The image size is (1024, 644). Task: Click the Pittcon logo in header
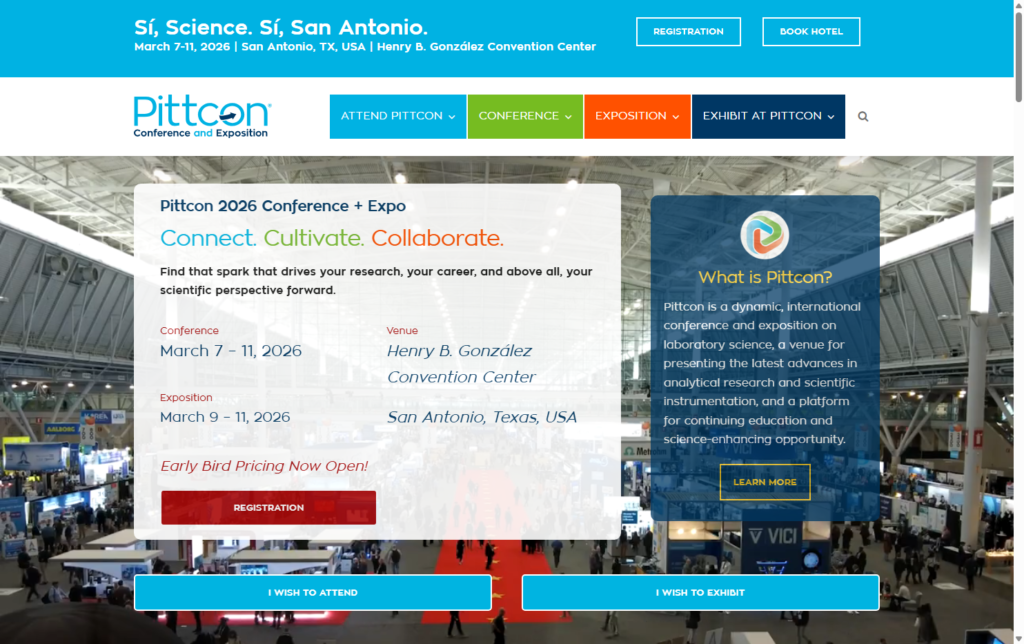click(x=201, y=116)
